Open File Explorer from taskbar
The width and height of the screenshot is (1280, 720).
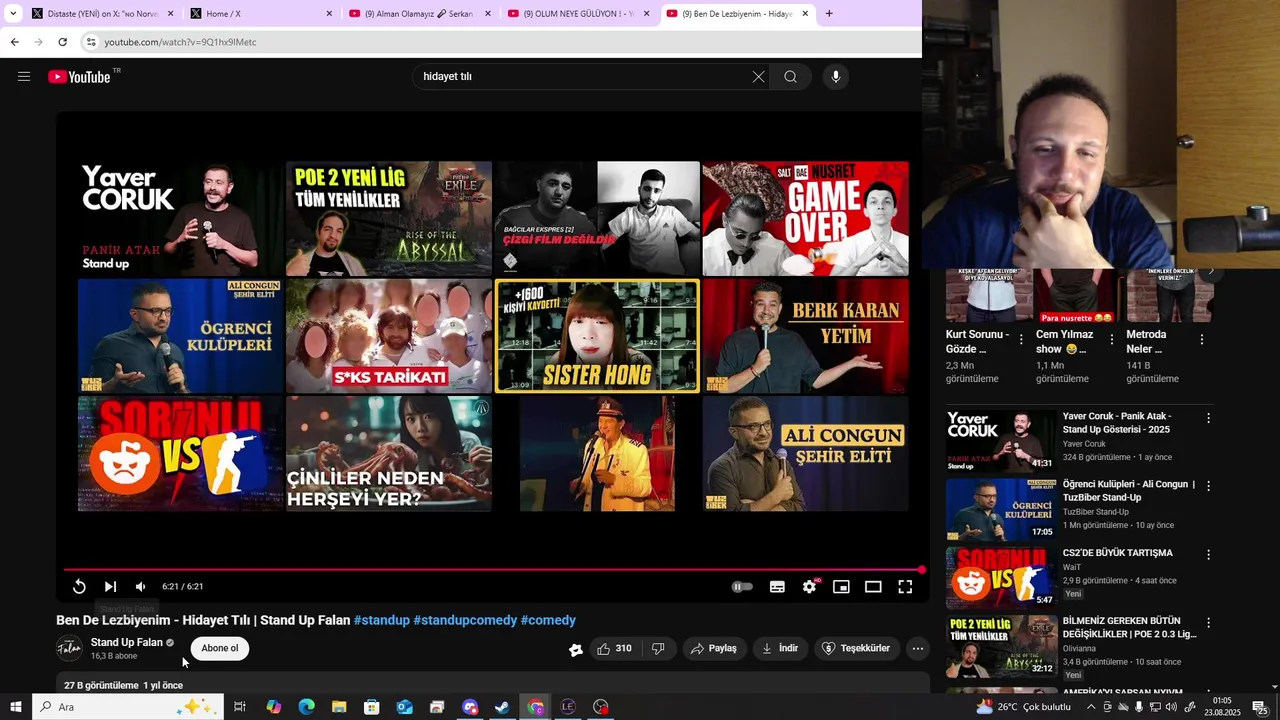tap(339, 707)
